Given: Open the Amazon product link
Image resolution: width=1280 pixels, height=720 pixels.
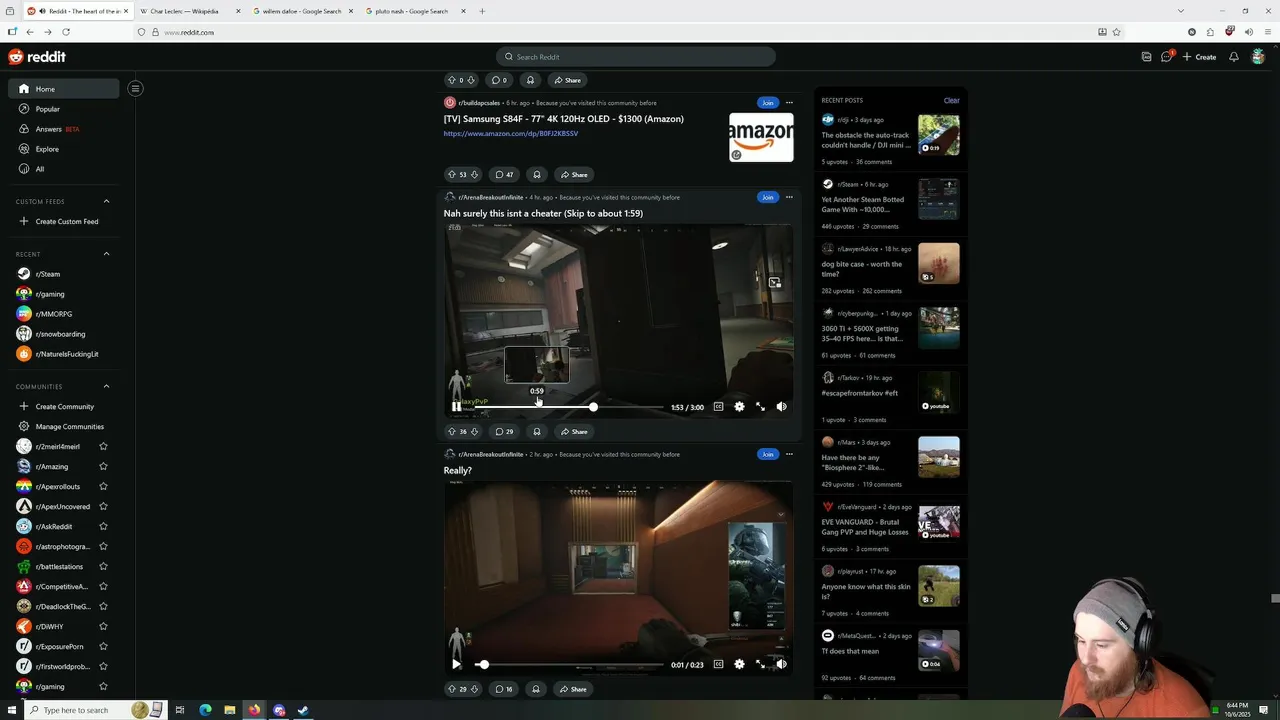Looking at the screenshot, I should [511, 133].
